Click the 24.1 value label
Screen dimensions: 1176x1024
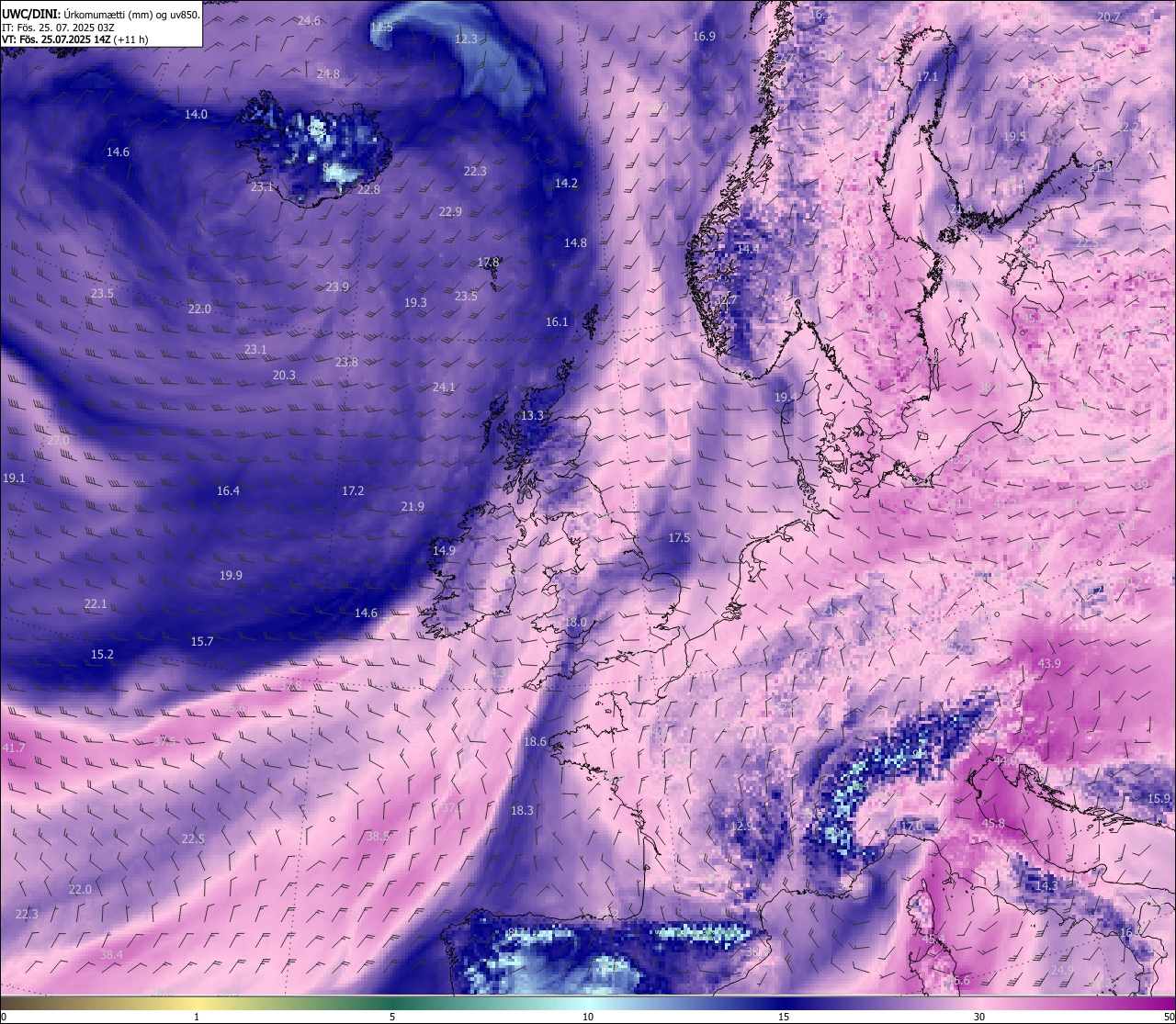pos(444,387)
